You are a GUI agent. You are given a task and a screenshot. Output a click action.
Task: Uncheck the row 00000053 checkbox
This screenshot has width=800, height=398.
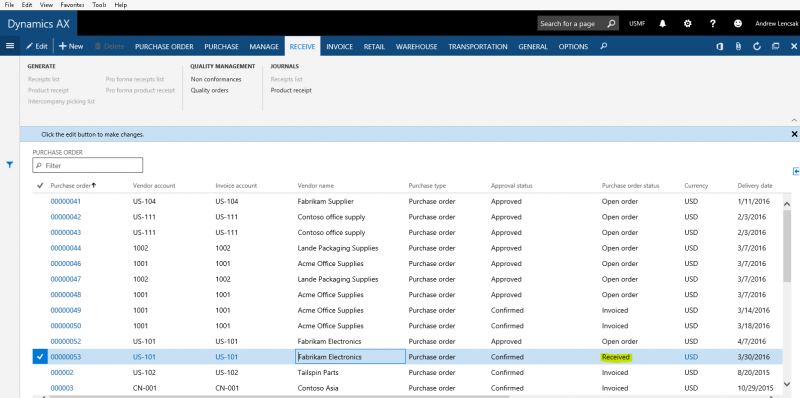point(40,357)
